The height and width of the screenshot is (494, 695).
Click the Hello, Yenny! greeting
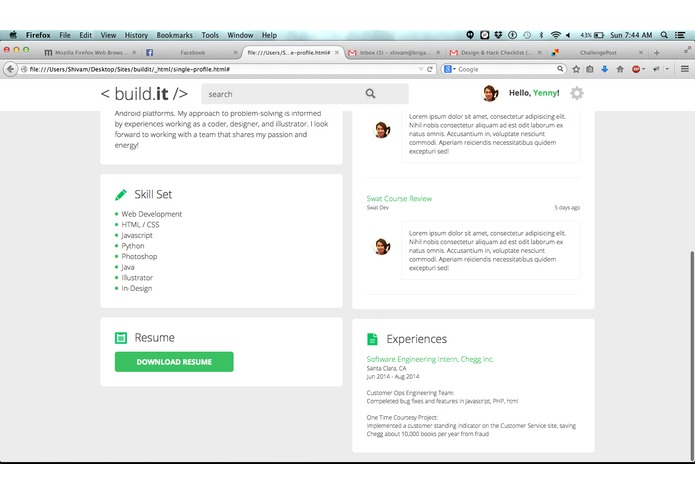[534, 93]
